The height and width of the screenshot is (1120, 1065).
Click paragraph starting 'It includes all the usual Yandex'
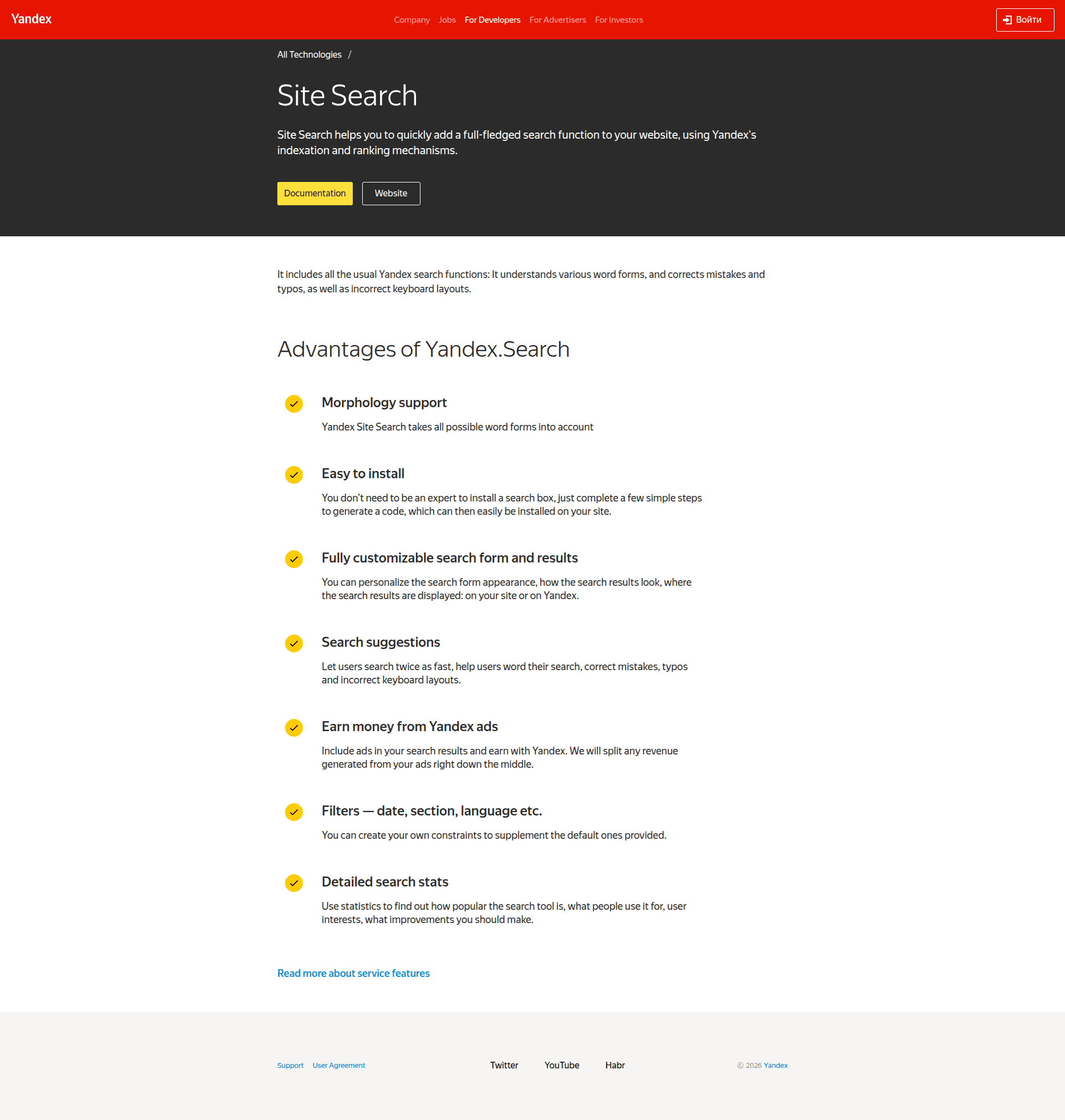tap(521, 282)
